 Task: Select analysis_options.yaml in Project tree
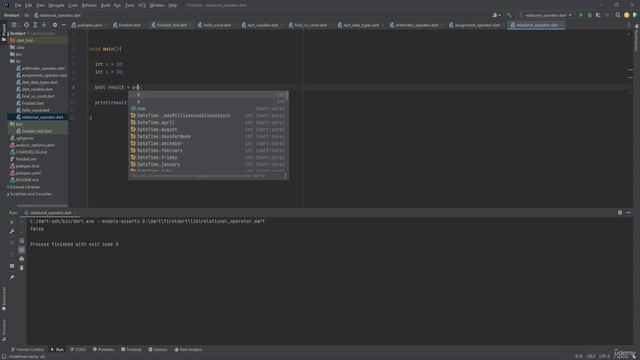(x=35, y=145)
